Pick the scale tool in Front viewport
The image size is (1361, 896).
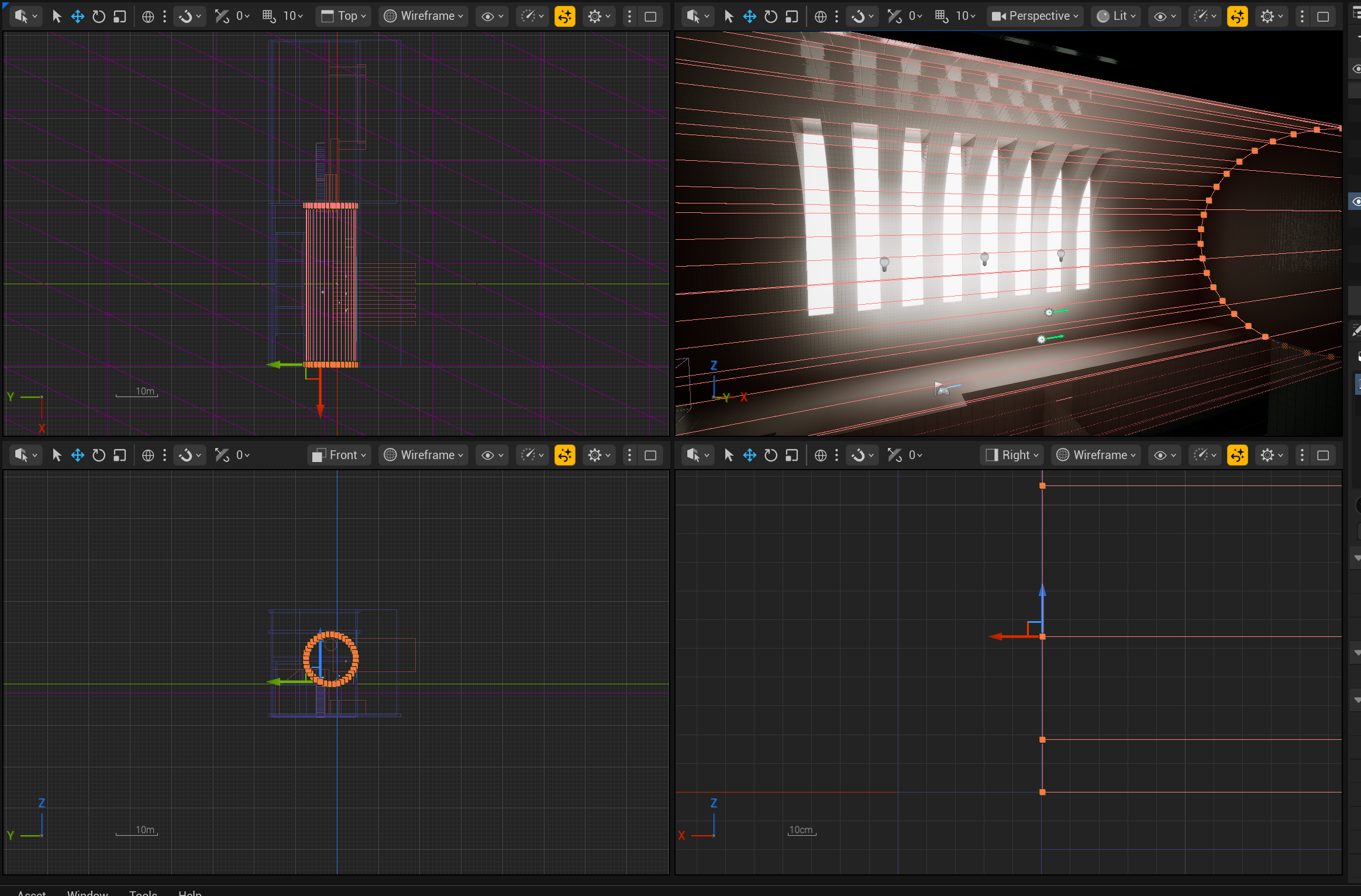[x=120, y=455]
